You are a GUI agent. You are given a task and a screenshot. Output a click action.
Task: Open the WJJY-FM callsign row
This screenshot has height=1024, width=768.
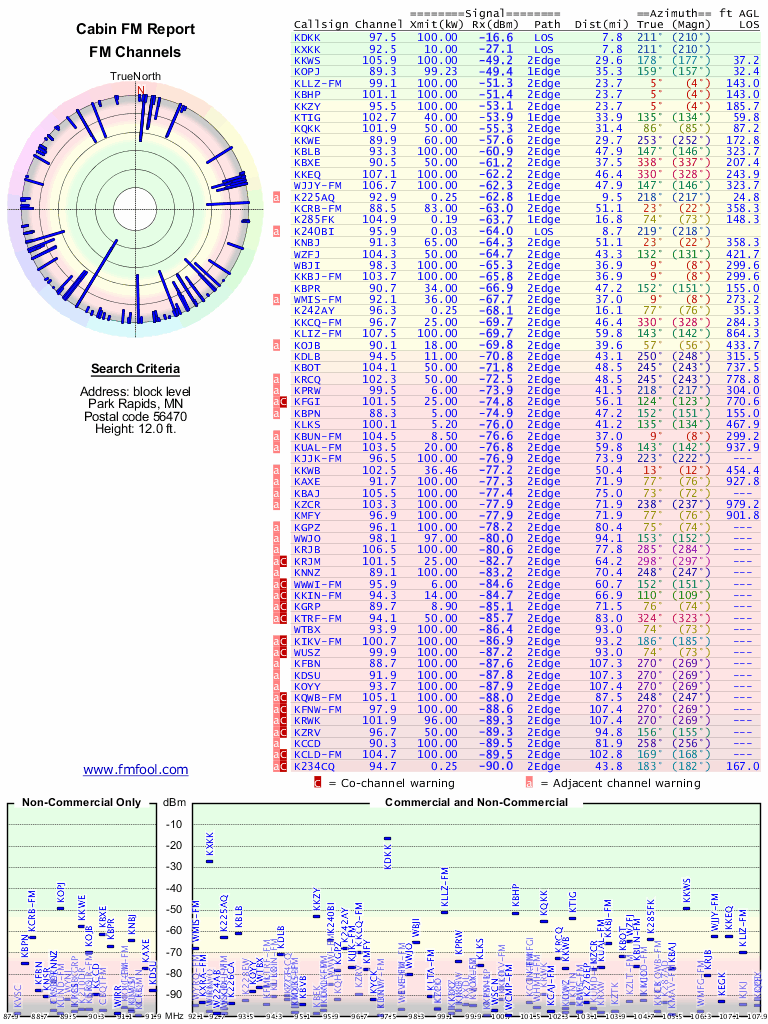(x=318, y=185)
